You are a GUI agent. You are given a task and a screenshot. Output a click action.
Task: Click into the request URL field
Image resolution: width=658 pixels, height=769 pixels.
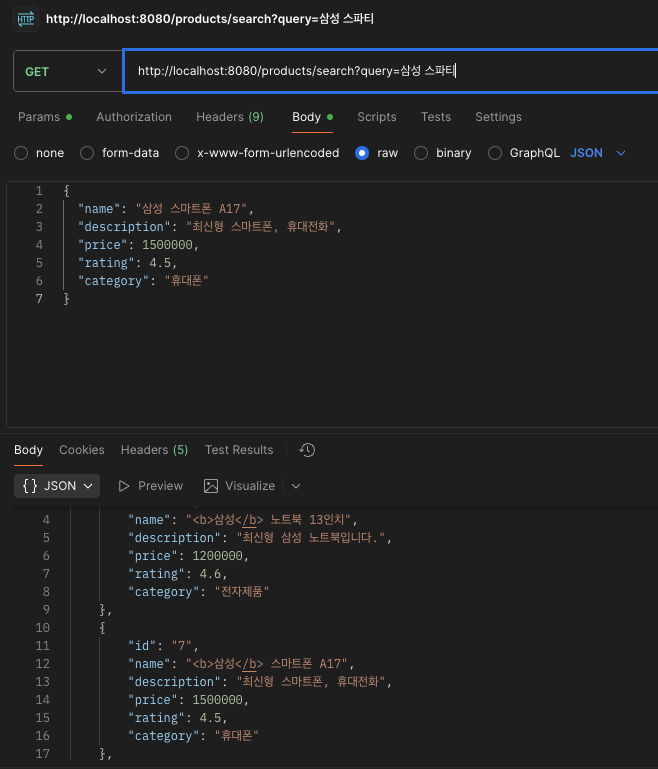391,71
